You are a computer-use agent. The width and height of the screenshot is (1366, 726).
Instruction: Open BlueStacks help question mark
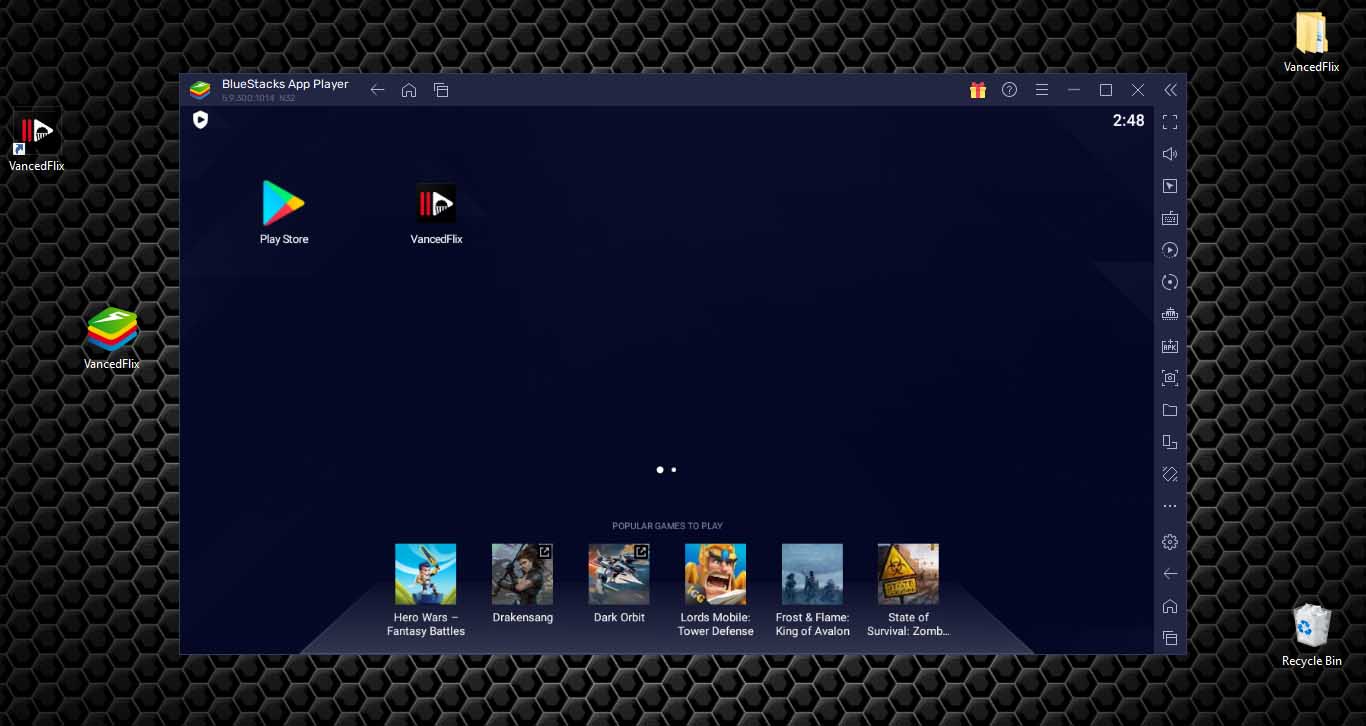click(x=1010, y=90)
